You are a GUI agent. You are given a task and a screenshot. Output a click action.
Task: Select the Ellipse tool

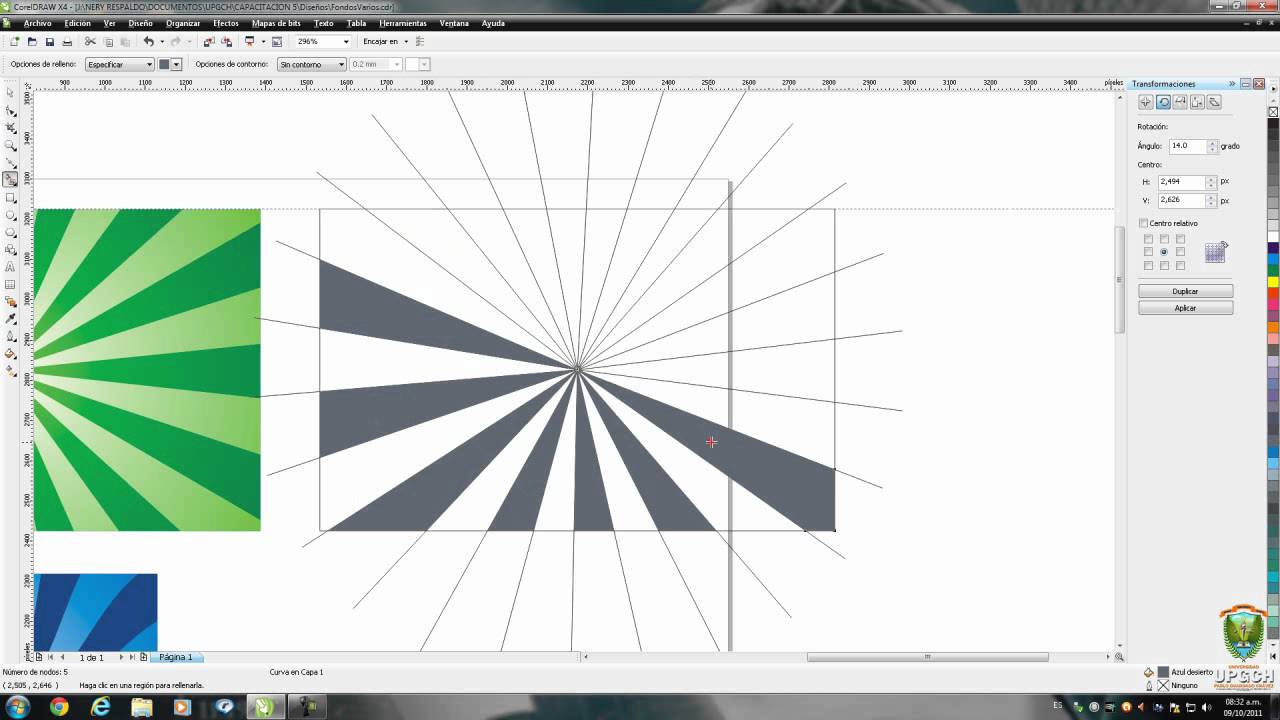pos(11,215)
